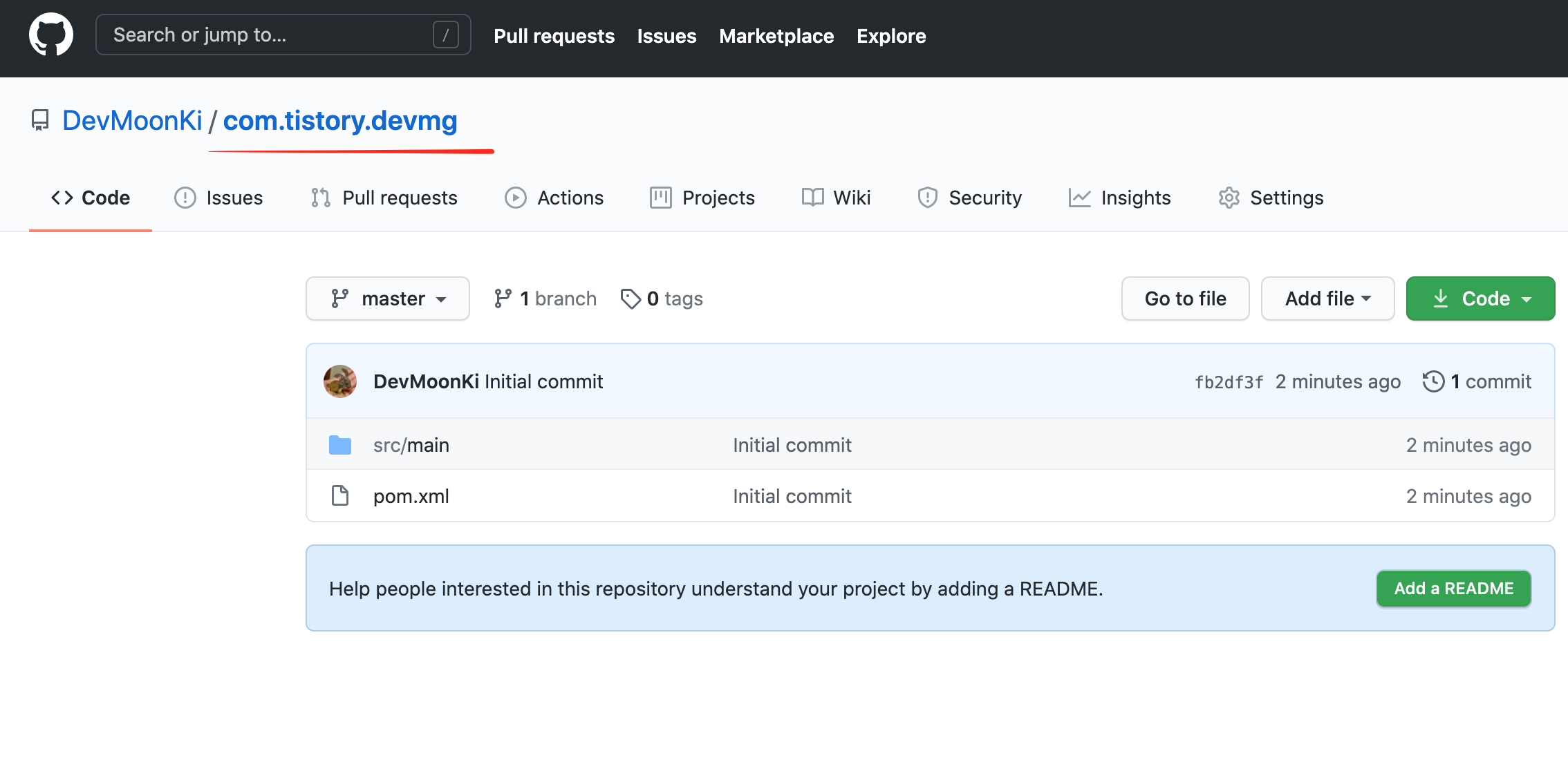Open the com.tistory.devmg repository link

(340, 121)
